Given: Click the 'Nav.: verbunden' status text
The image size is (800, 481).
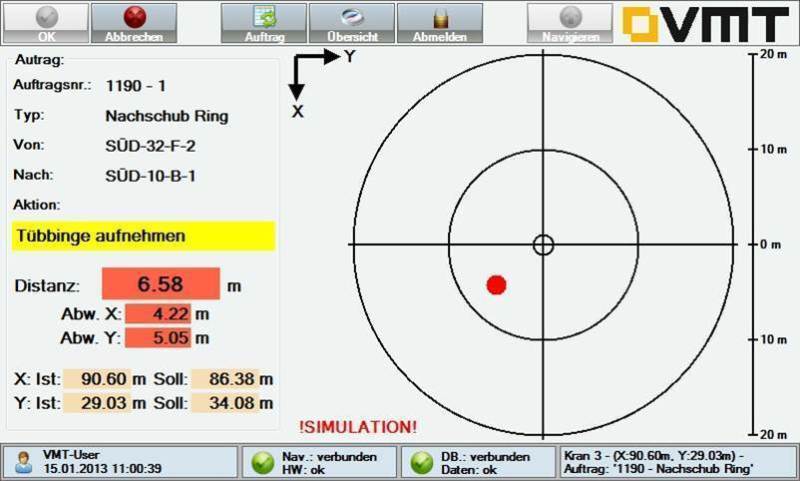Looking at the screenshot, I should [329, 457].
